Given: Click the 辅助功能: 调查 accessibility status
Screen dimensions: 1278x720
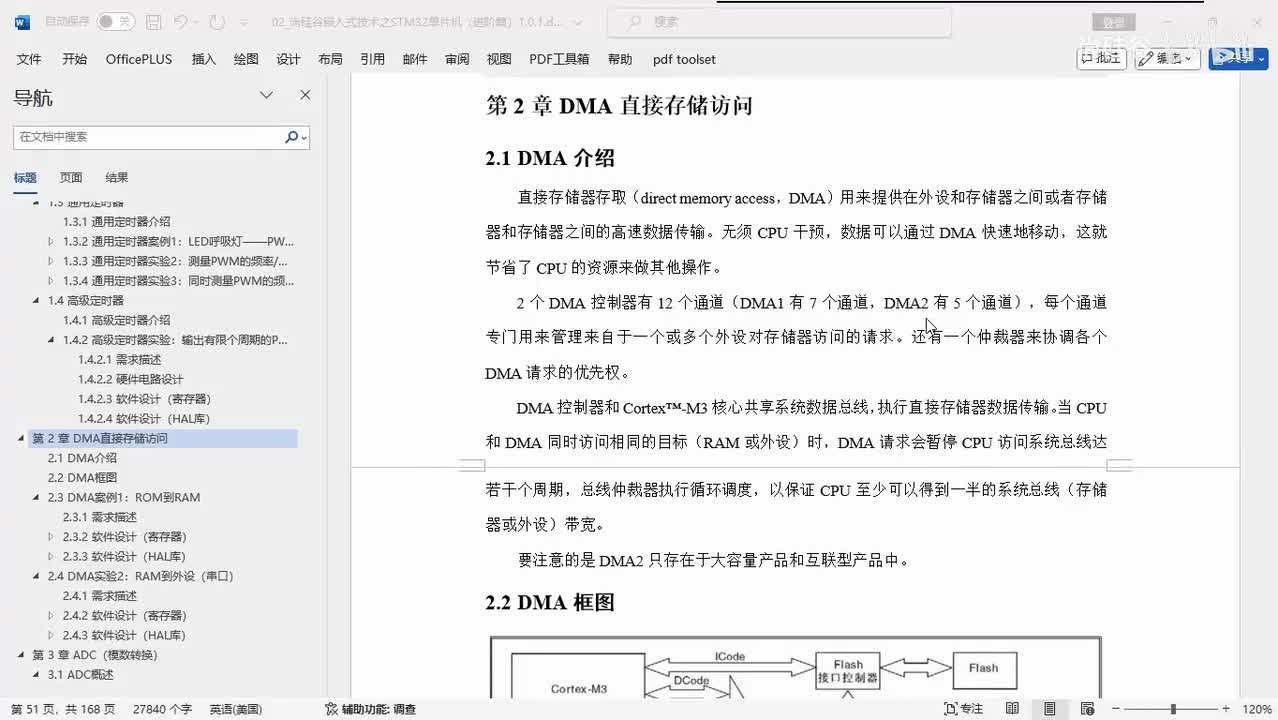Looking at the screenshot, I should [370, 709].
